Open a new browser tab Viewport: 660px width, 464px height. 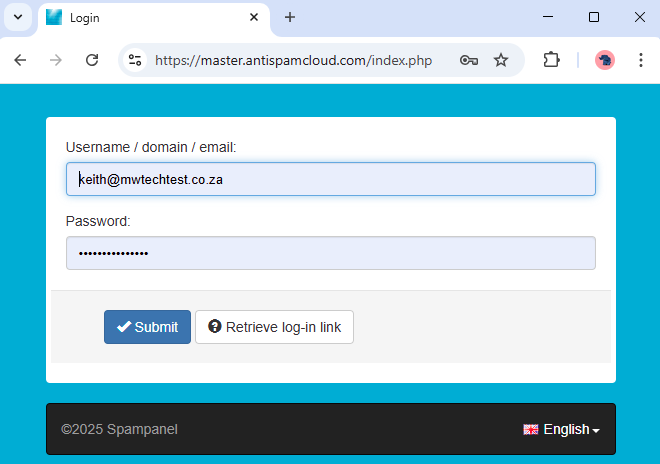pos(290,17)
